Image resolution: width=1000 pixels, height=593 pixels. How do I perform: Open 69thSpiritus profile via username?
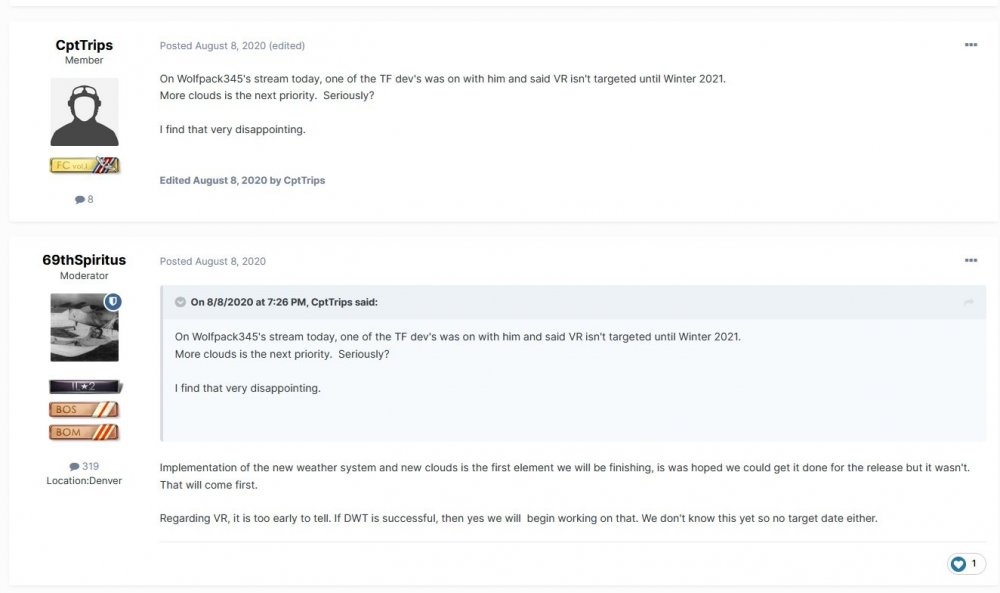pyautogui.click(x=84, y=260)
